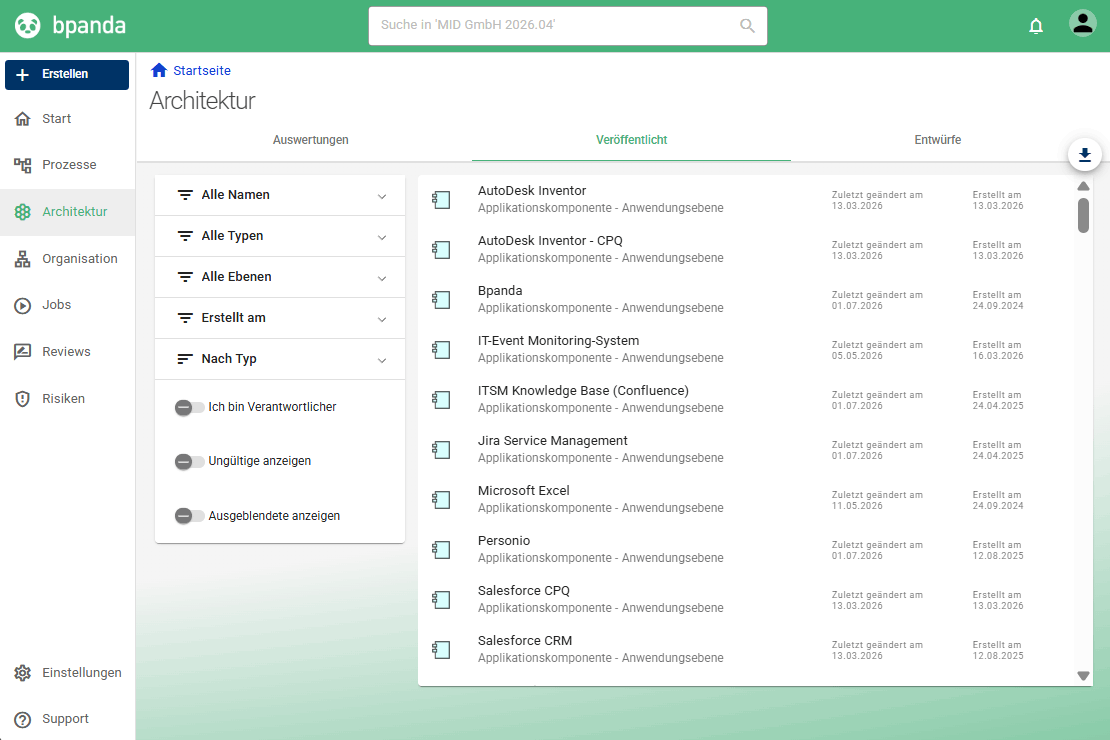The width and height of the screenshot is (1110, 740).
Task: Click the AutoDesk Inventor component icon
Action: [441, 200]
